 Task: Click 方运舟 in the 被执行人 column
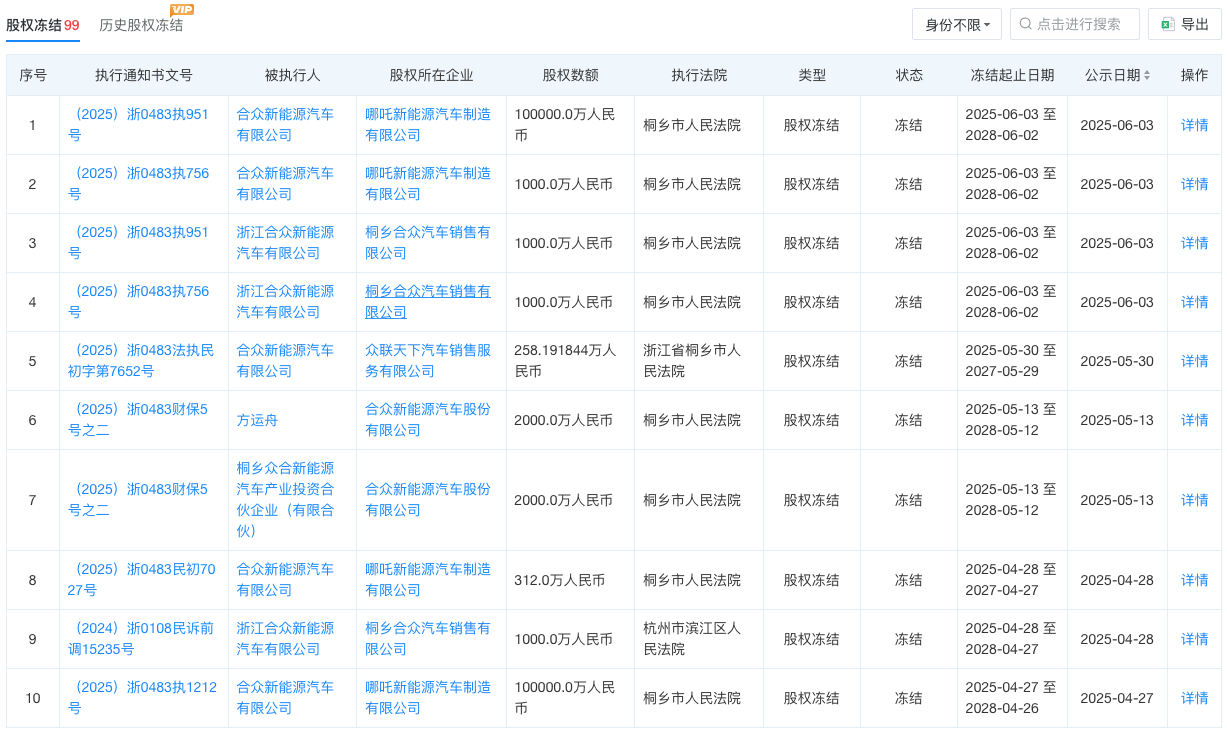click(x=257, y=420)
